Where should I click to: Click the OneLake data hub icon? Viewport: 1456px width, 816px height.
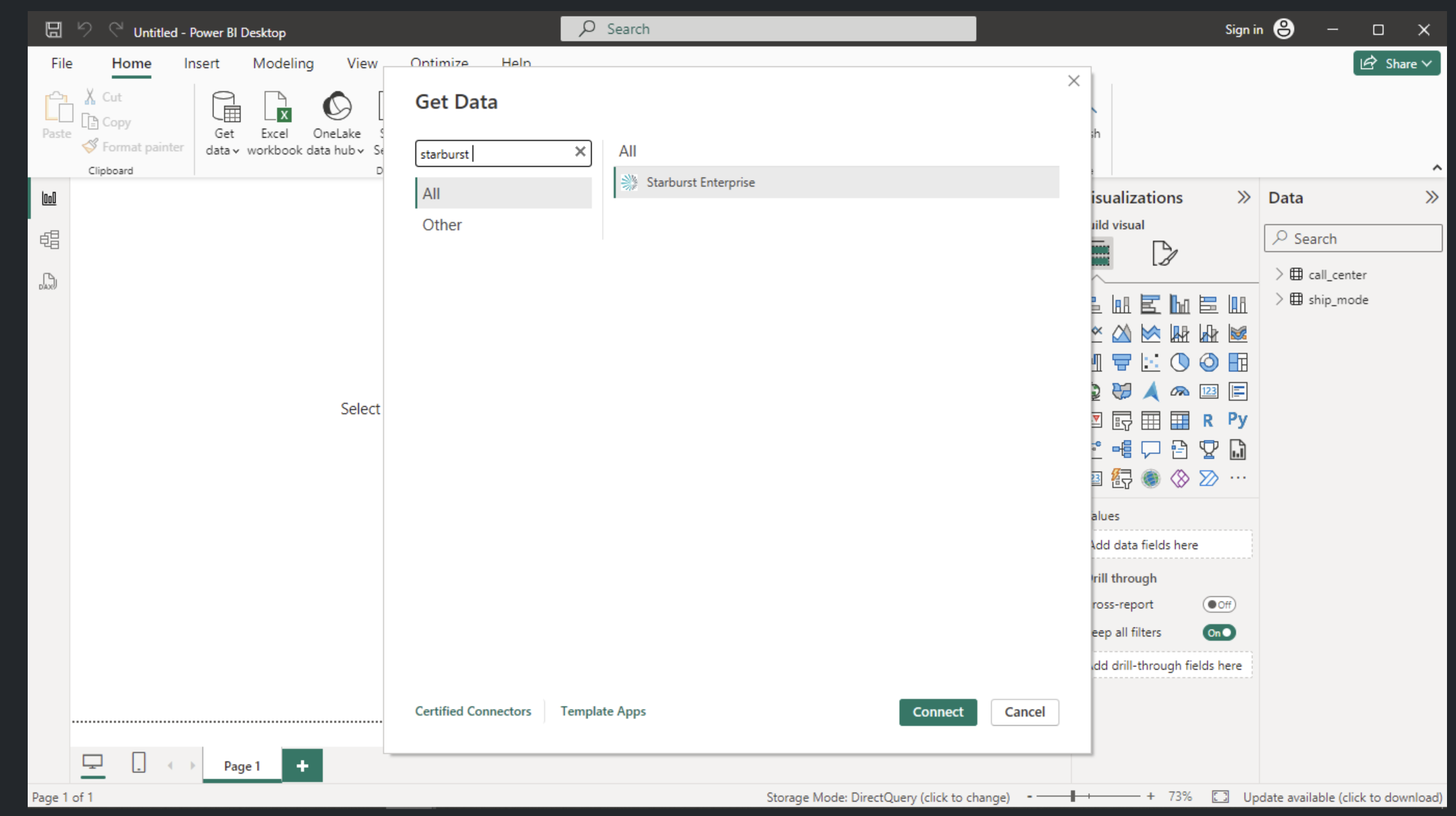coord(337,107)
